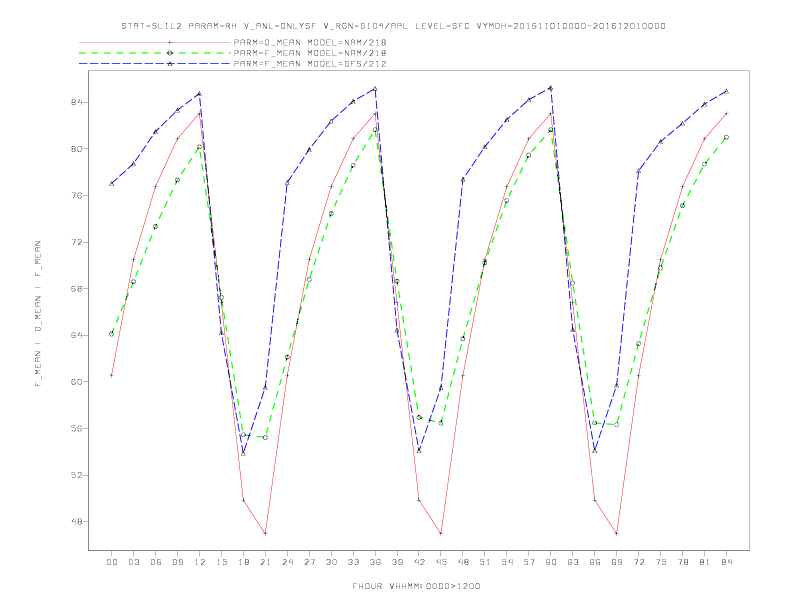Click y-axis tick label 64

click(76, 335)
